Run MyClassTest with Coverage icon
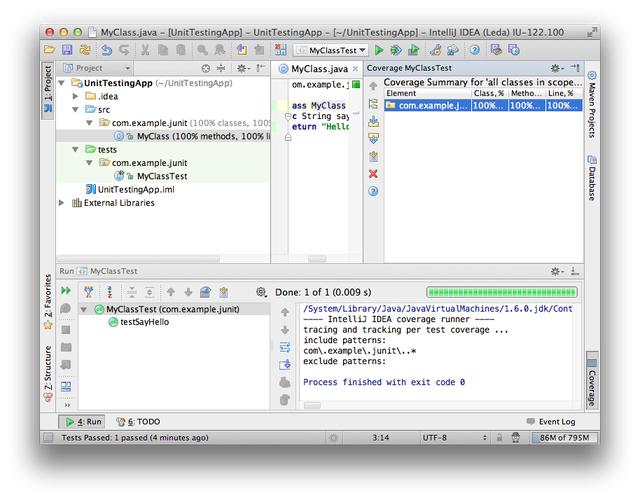Screen dimensions: 640x500 (413, 50)
